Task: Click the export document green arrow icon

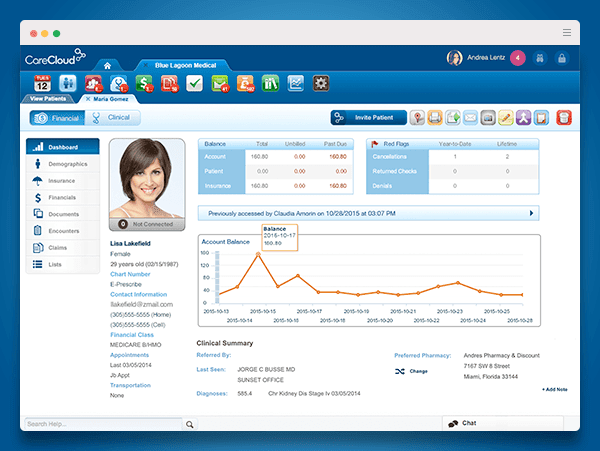Action: tap(453, 118)
